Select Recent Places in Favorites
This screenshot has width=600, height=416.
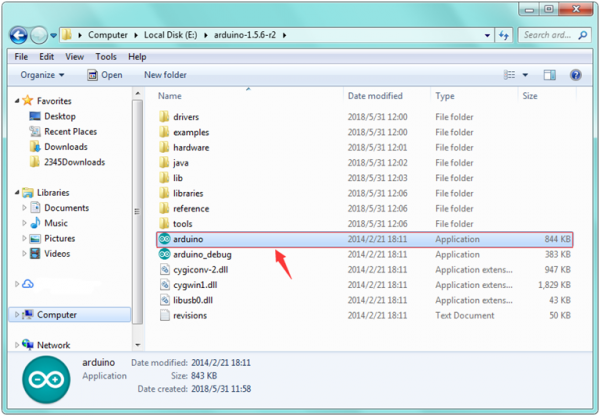[70, 131]
